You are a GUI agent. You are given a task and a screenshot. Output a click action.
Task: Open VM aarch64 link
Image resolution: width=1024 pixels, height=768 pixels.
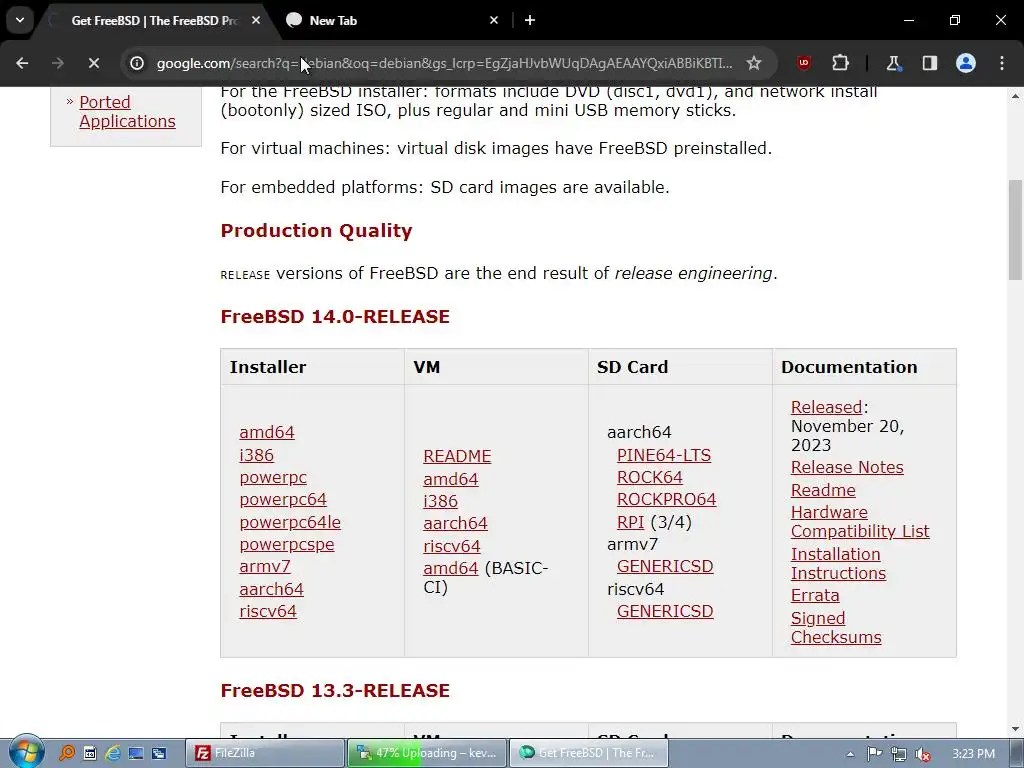point(455,523)
